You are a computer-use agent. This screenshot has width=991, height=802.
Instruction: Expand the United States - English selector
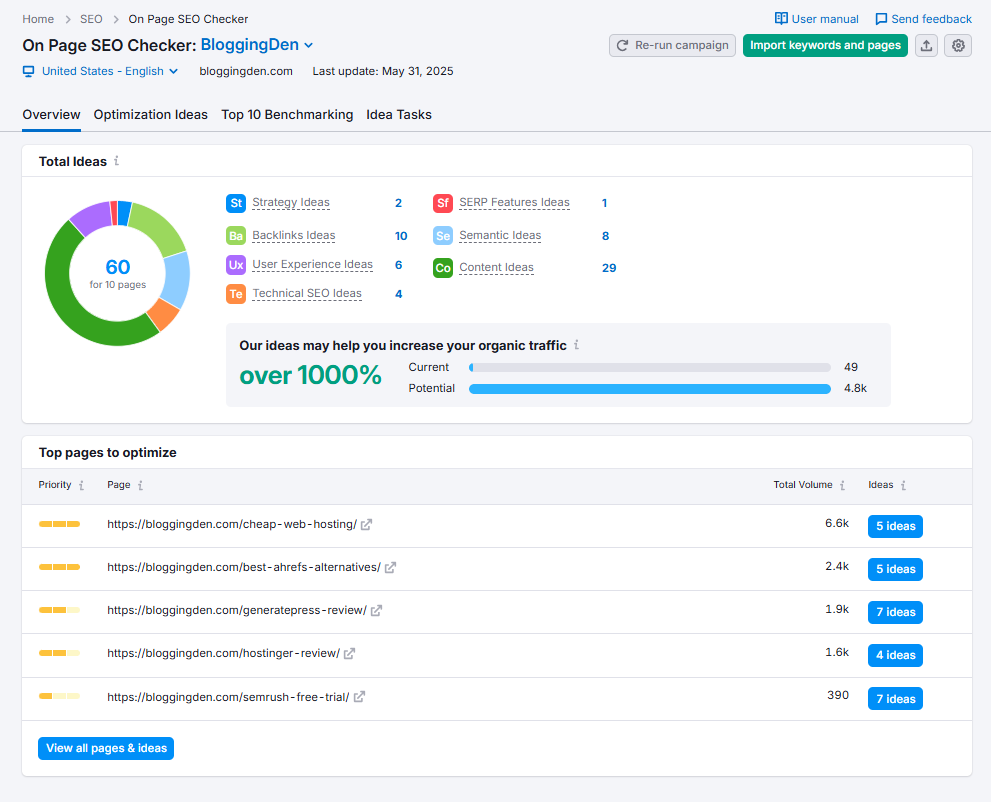pyautogui.click(x=100, y=71)
